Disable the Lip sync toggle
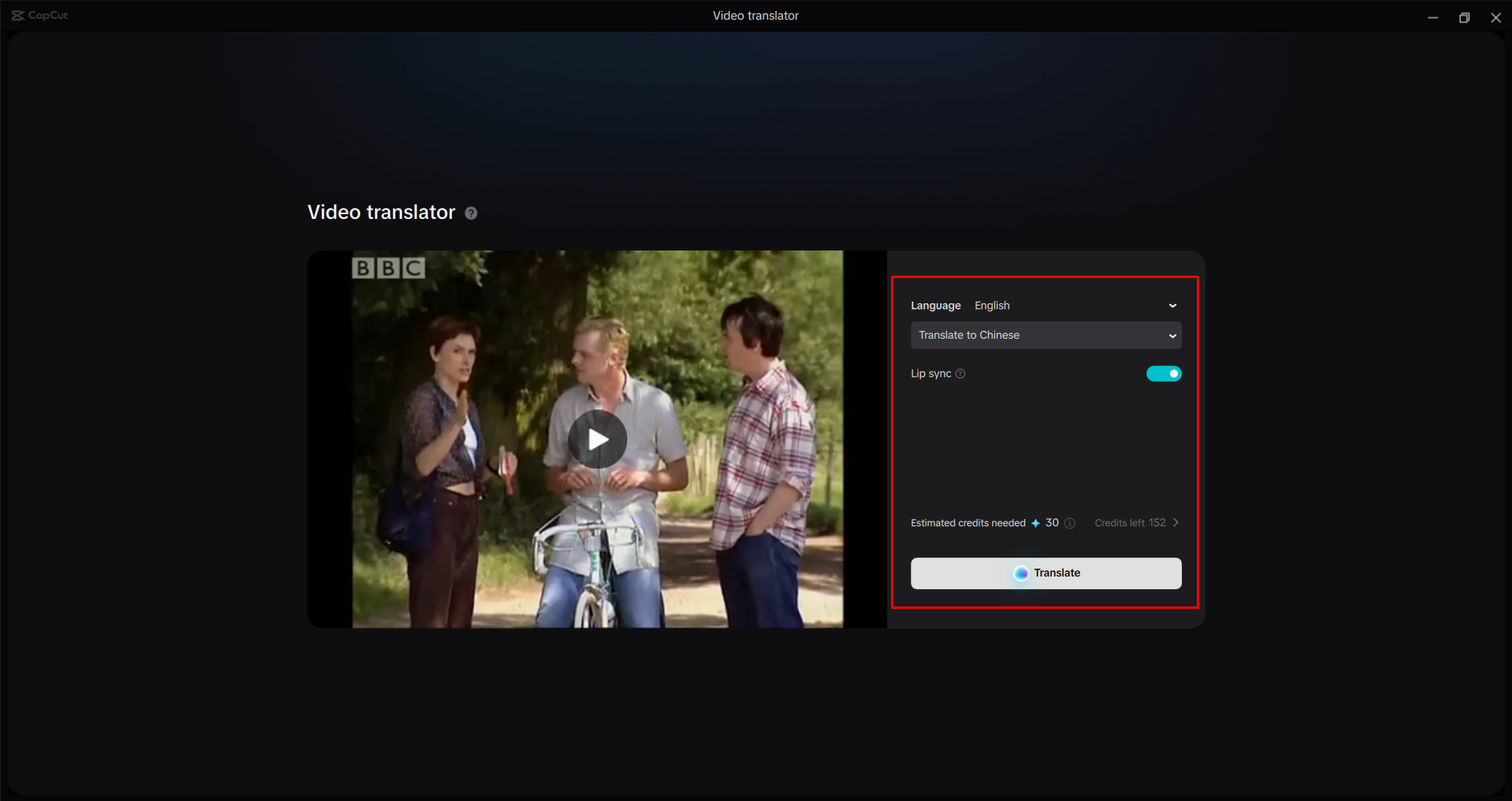 [x=1164, y=373]
